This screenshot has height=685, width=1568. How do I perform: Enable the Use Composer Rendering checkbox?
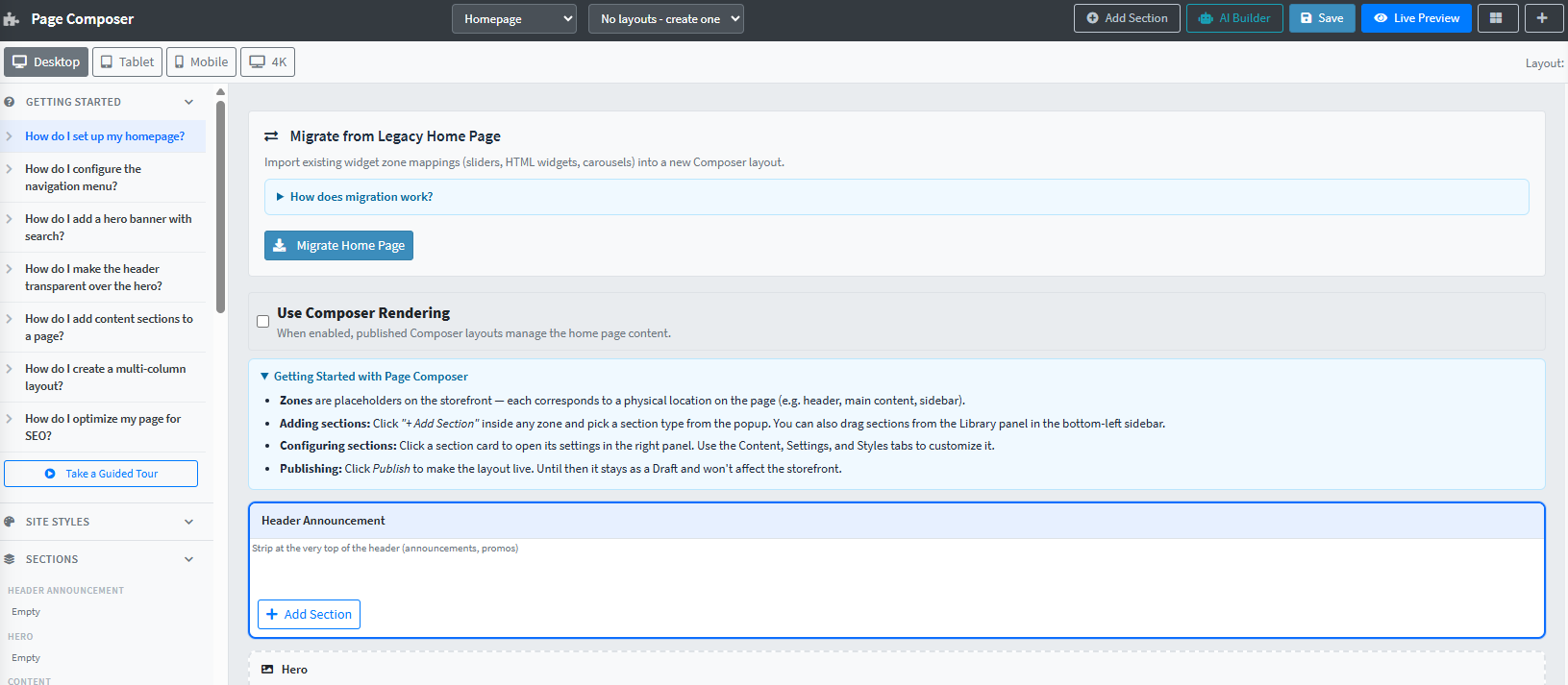262,322
